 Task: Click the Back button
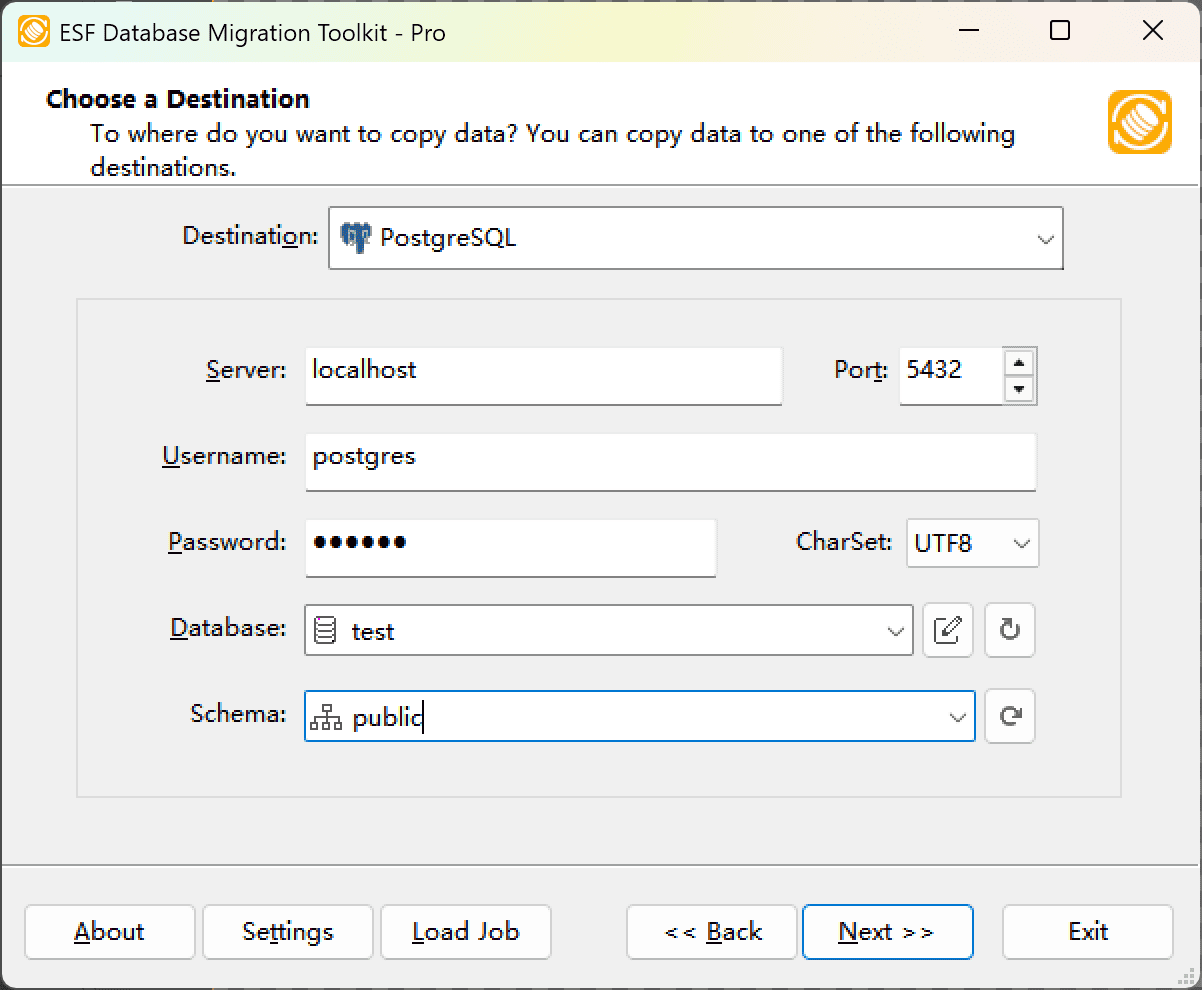click(x=711, y=932)
